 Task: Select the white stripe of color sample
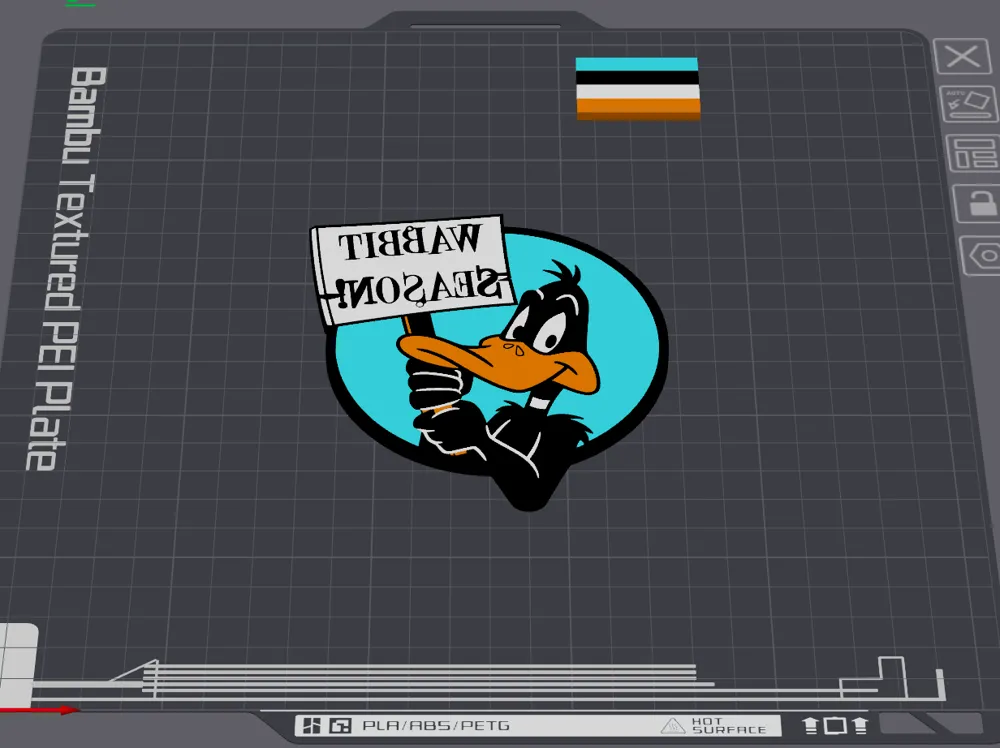click(x=638, y=92)
